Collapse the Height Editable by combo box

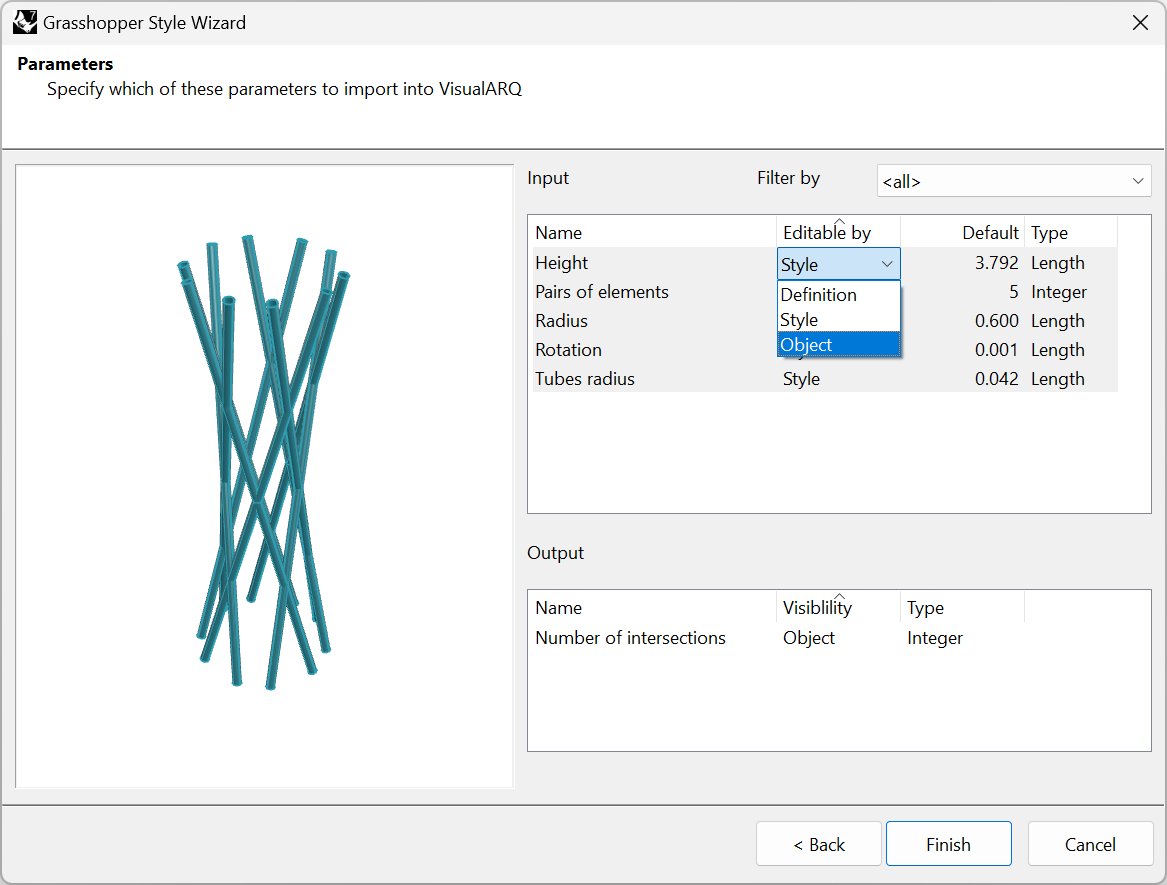click(839, 264)
